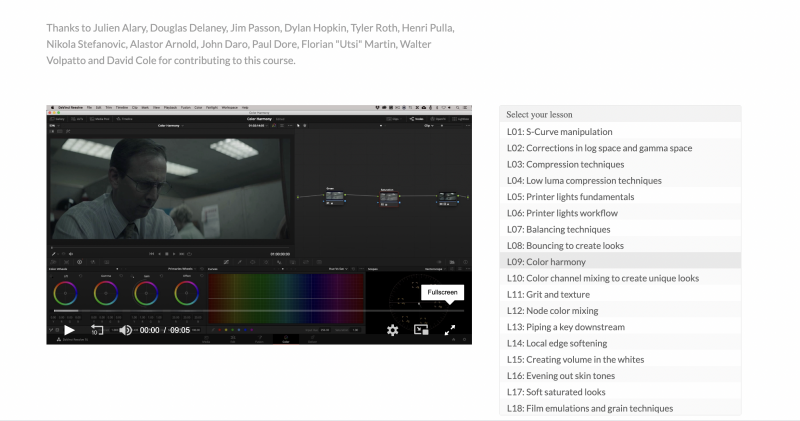
Task: Open L14: Local edge softening
Action: (x=620, y=343)
